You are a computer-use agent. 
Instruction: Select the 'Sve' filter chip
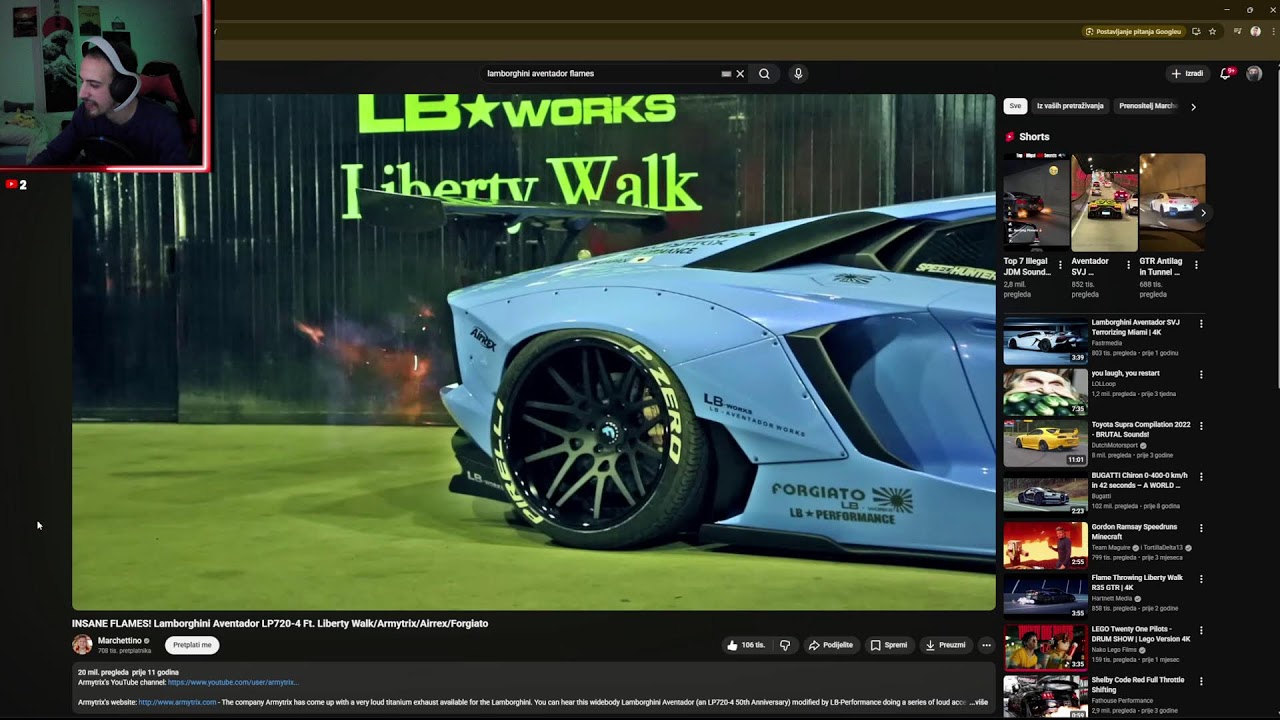click(1015, 106)
